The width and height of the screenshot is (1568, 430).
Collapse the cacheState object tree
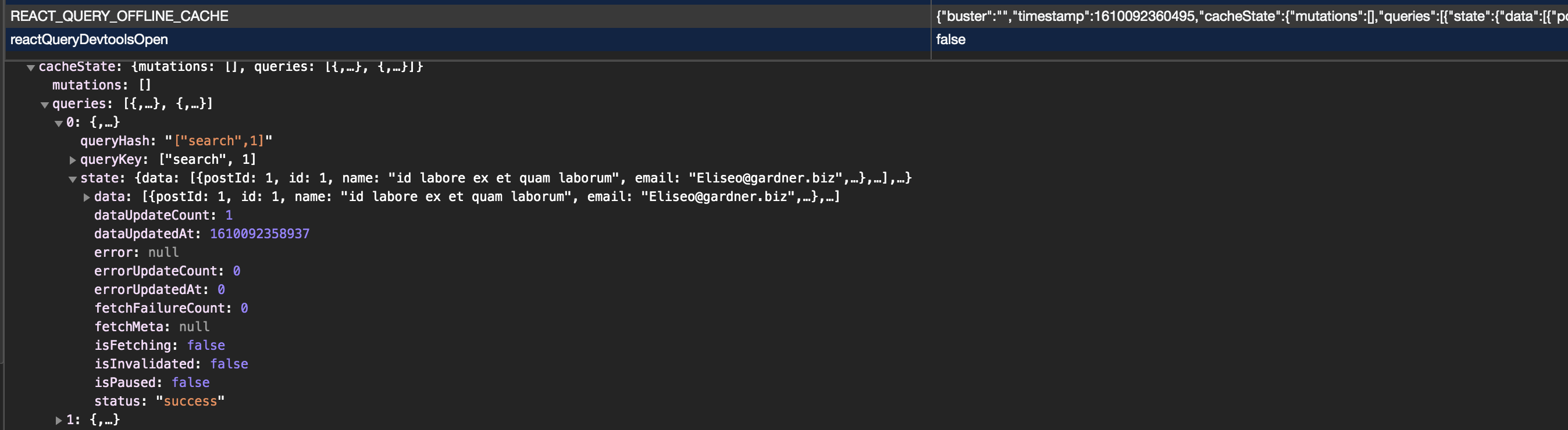point(30,67)
